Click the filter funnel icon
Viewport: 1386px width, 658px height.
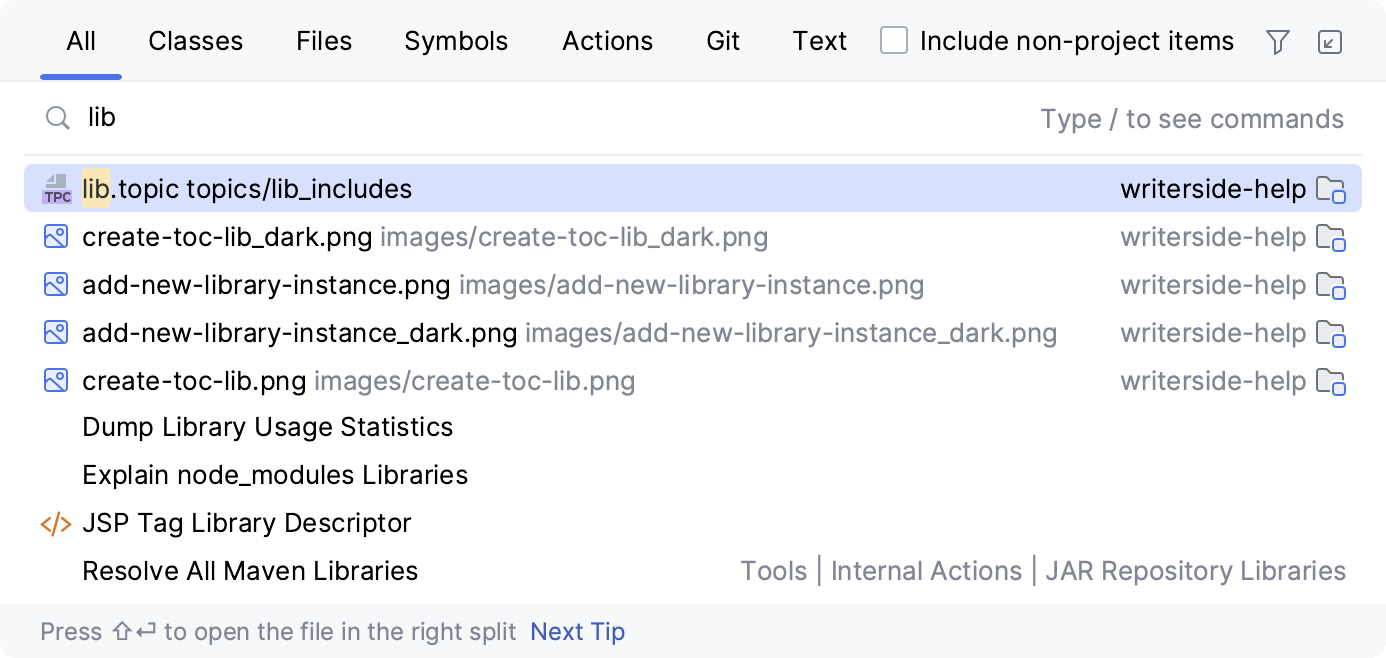pyautogui.click(x=1277, y=42)
